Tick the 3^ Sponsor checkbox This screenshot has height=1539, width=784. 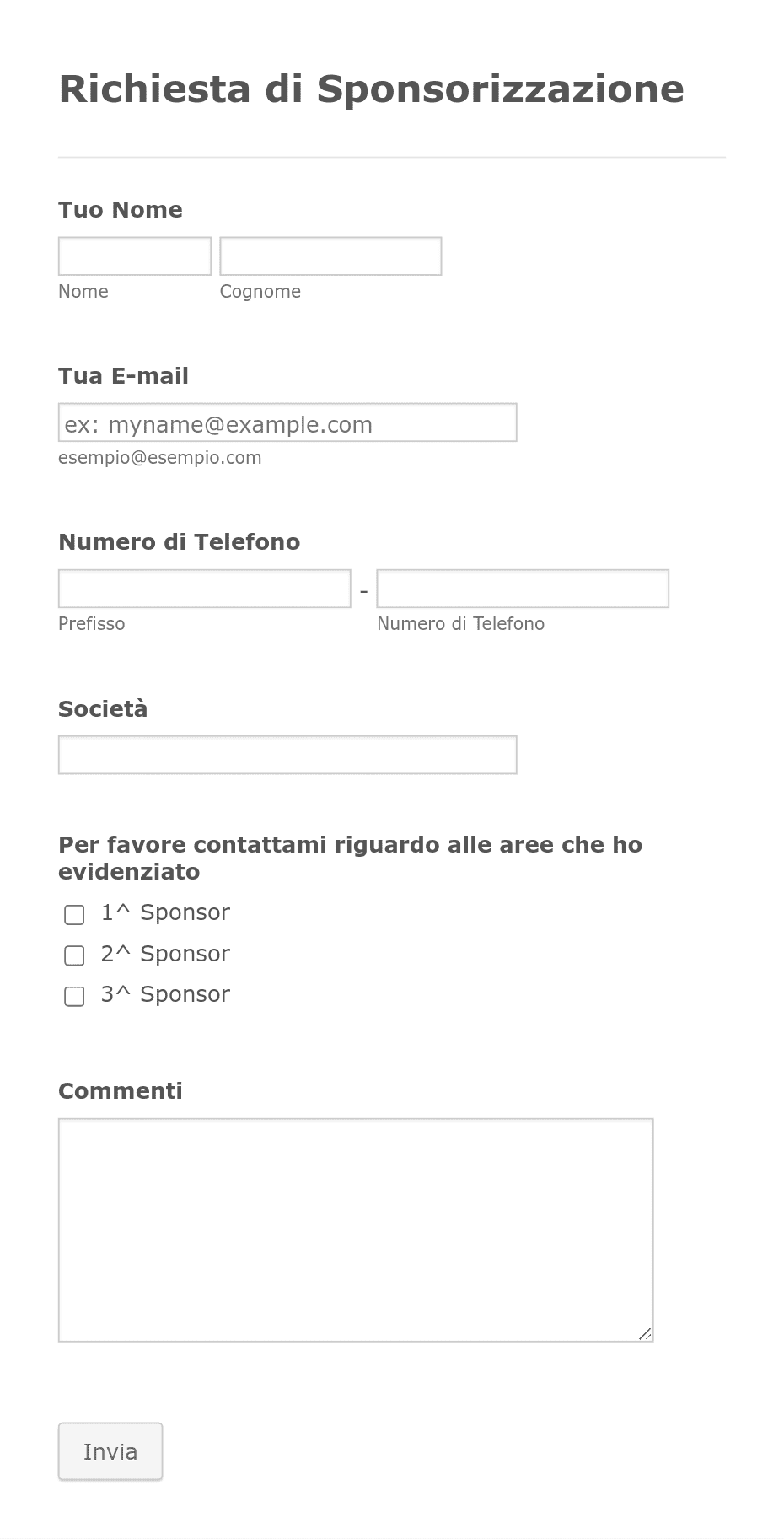click(74, 996)
